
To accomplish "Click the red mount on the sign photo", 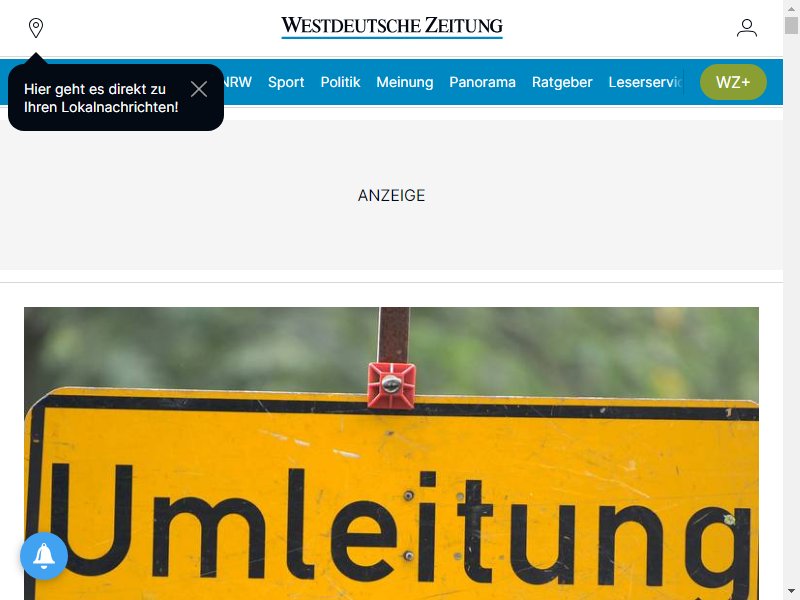I will [391, 385].
